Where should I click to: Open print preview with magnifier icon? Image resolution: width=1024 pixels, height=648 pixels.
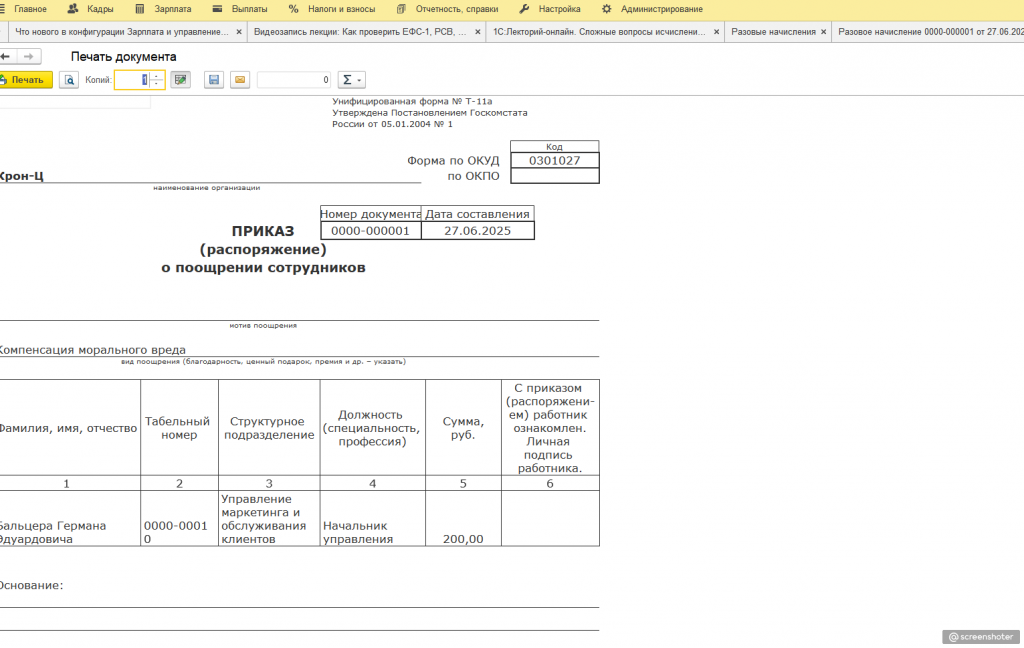click(69, 80)
